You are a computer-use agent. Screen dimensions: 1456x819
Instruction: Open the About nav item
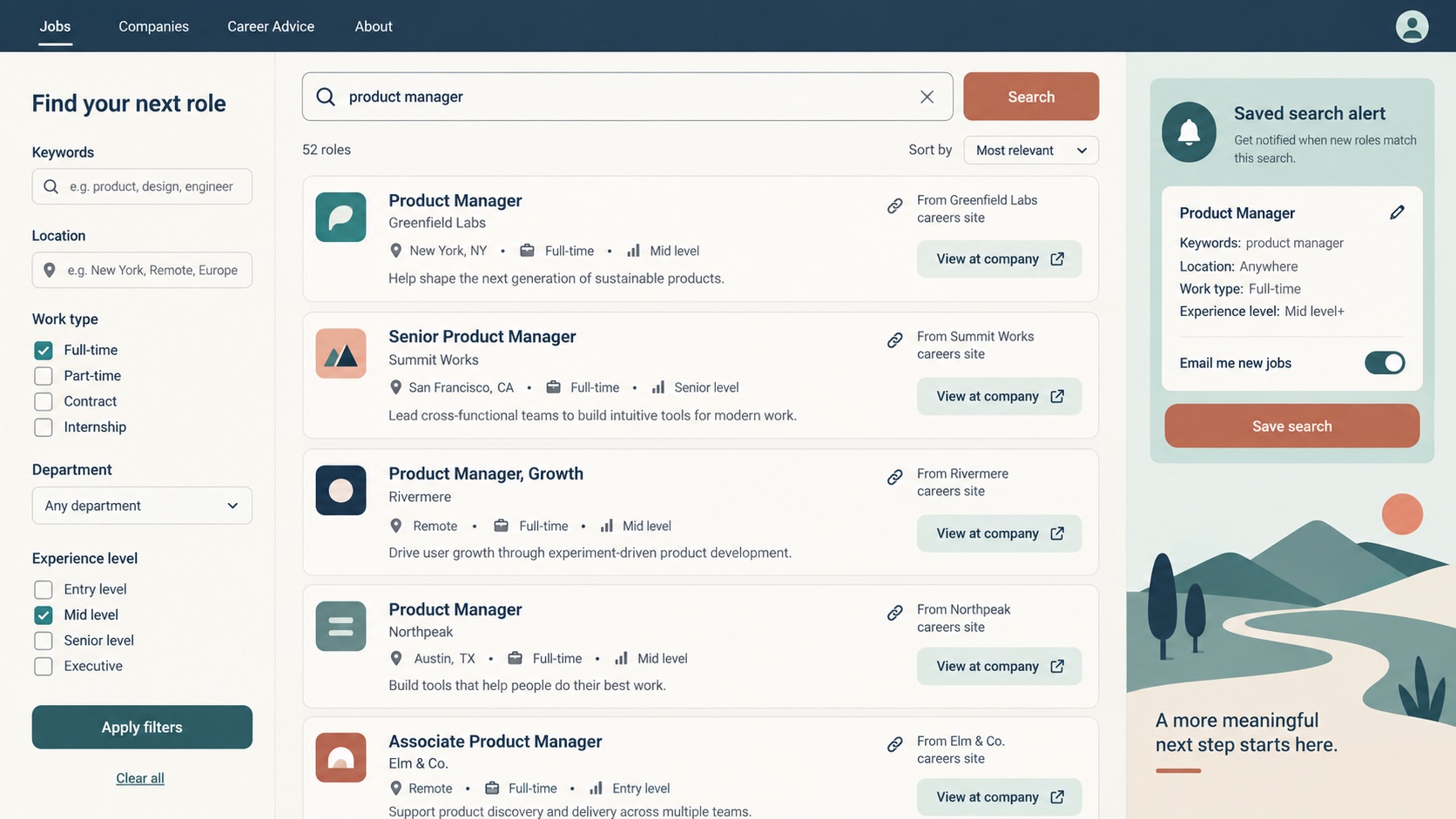pyautogui.click(x=374, y=26)
